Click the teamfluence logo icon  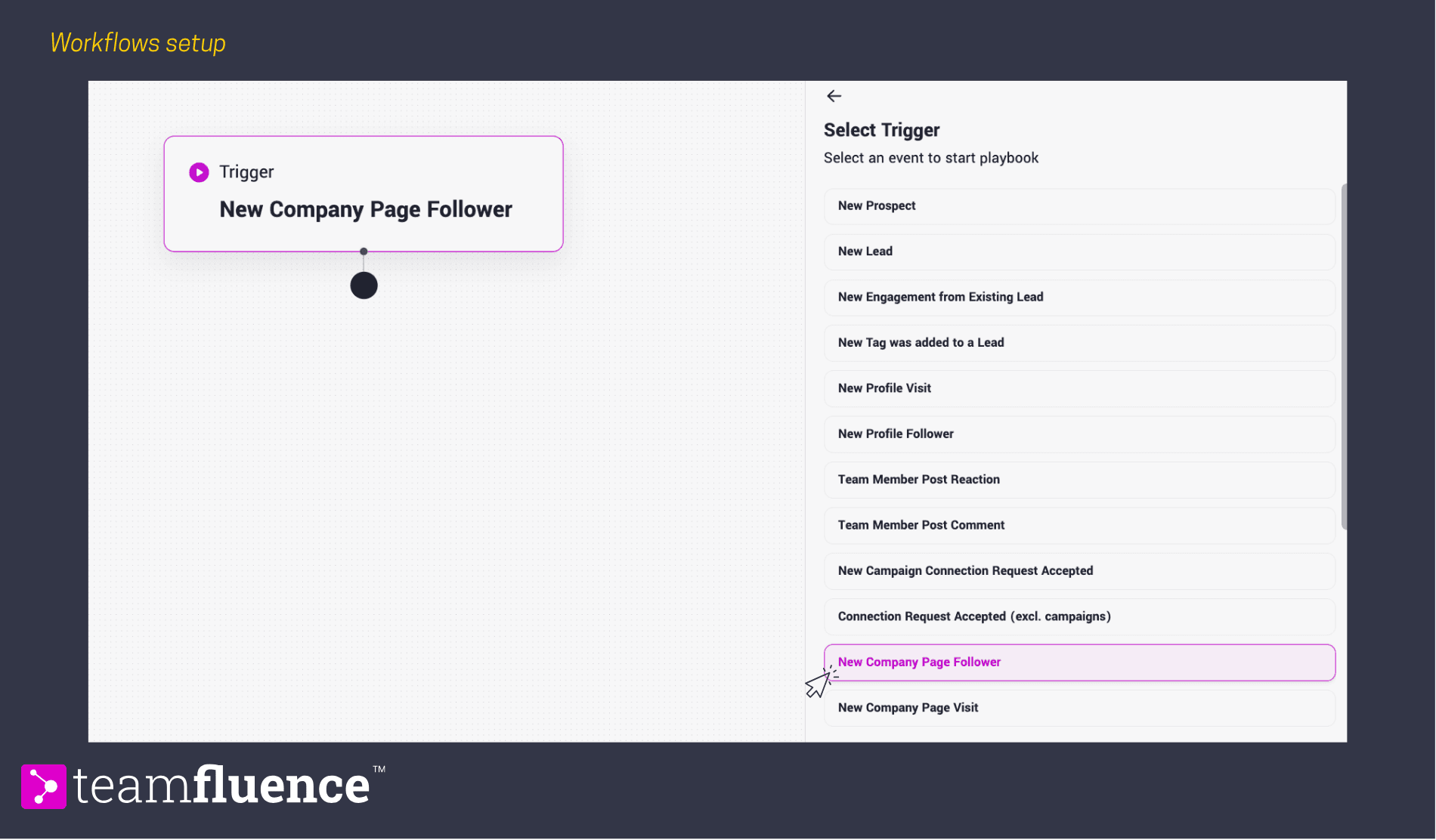[x=43, y=786]
